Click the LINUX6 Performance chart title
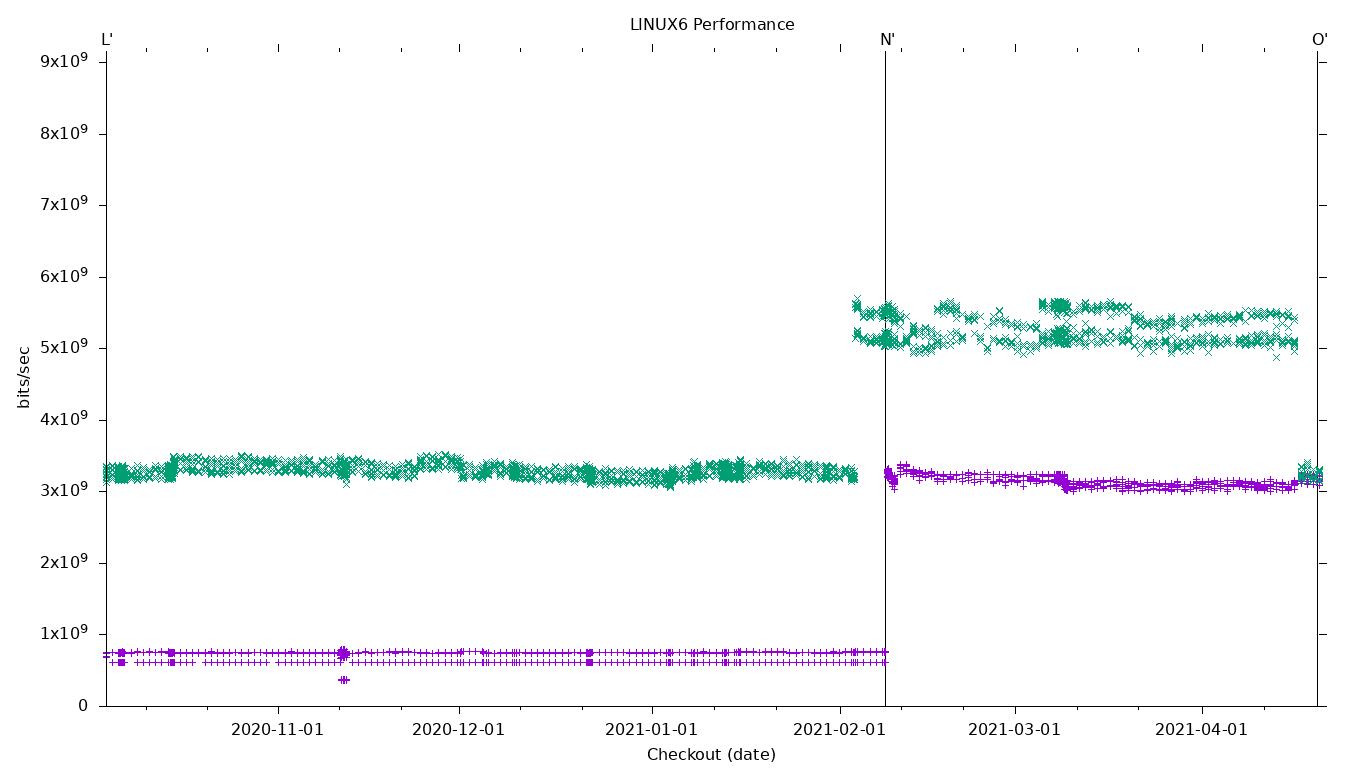The height and width of the screenshot is (768, 1360). tap(712, 25)
